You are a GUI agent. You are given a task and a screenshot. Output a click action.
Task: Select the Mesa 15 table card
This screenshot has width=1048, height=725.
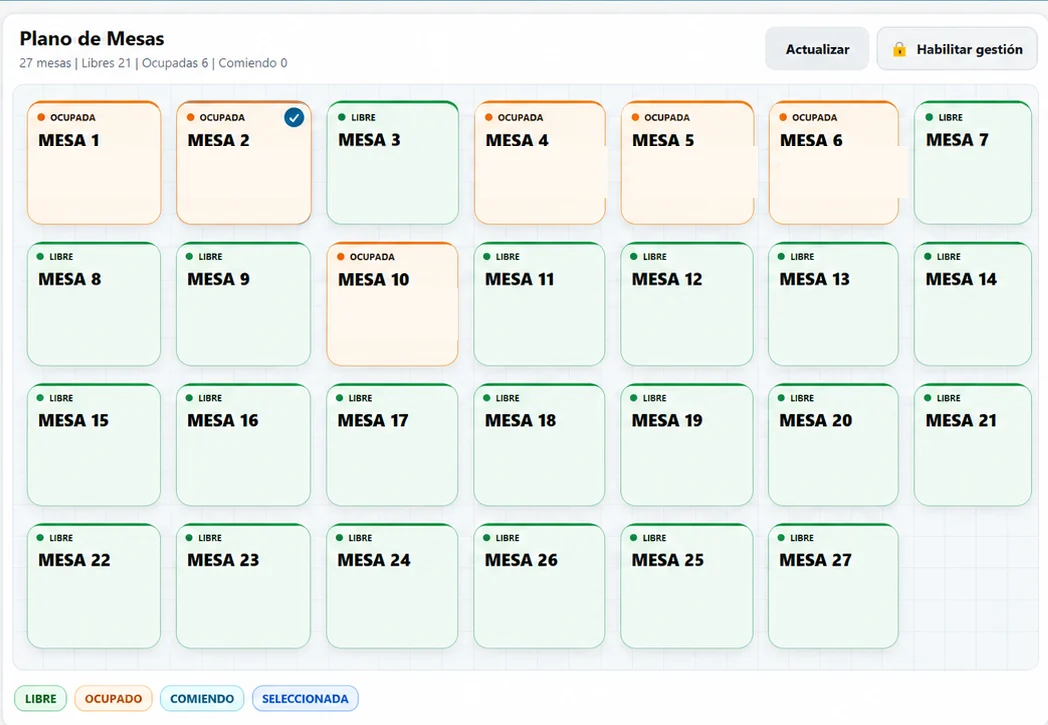coord(94,445)
